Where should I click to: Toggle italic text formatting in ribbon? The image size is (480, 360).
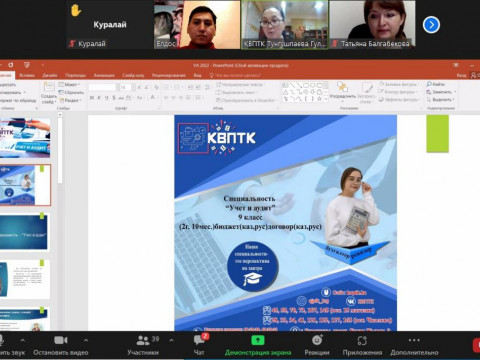point(99,98)
